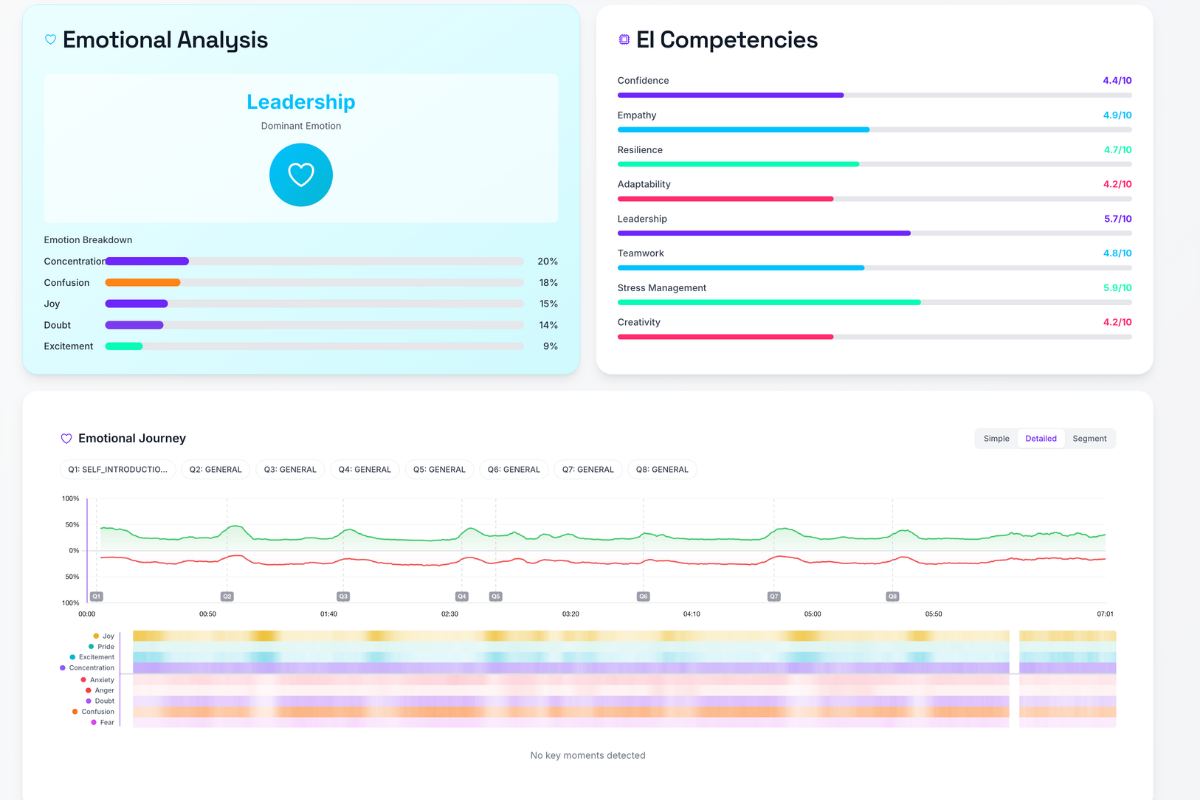Open the Q8: General question chip

coord(661,469)
